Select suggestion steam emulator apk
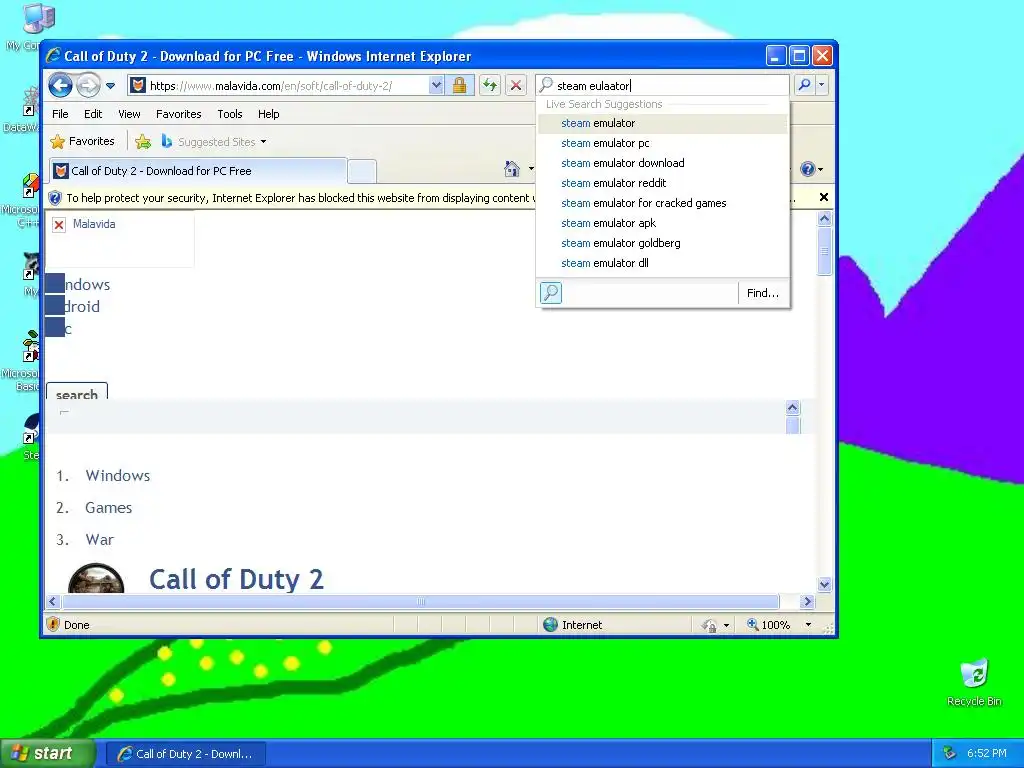Viewport: 1024px width, 768px height. 662,223
